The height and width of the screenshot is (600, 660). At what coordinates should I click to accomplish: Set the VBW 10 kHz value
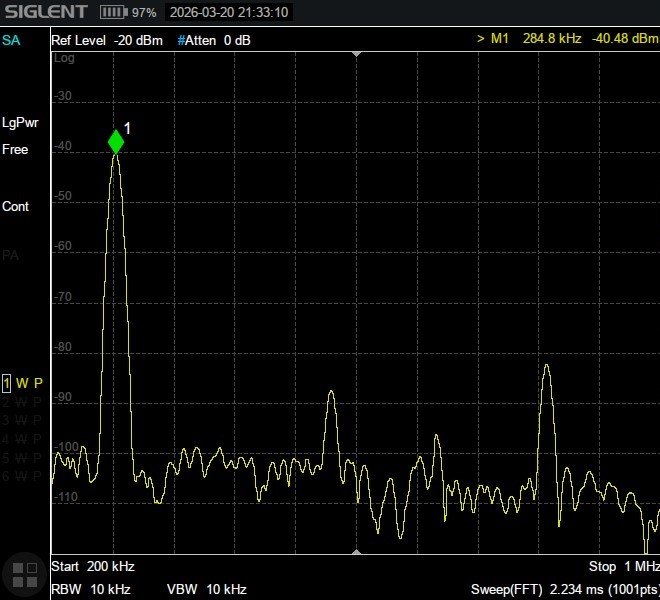[207, 589]
